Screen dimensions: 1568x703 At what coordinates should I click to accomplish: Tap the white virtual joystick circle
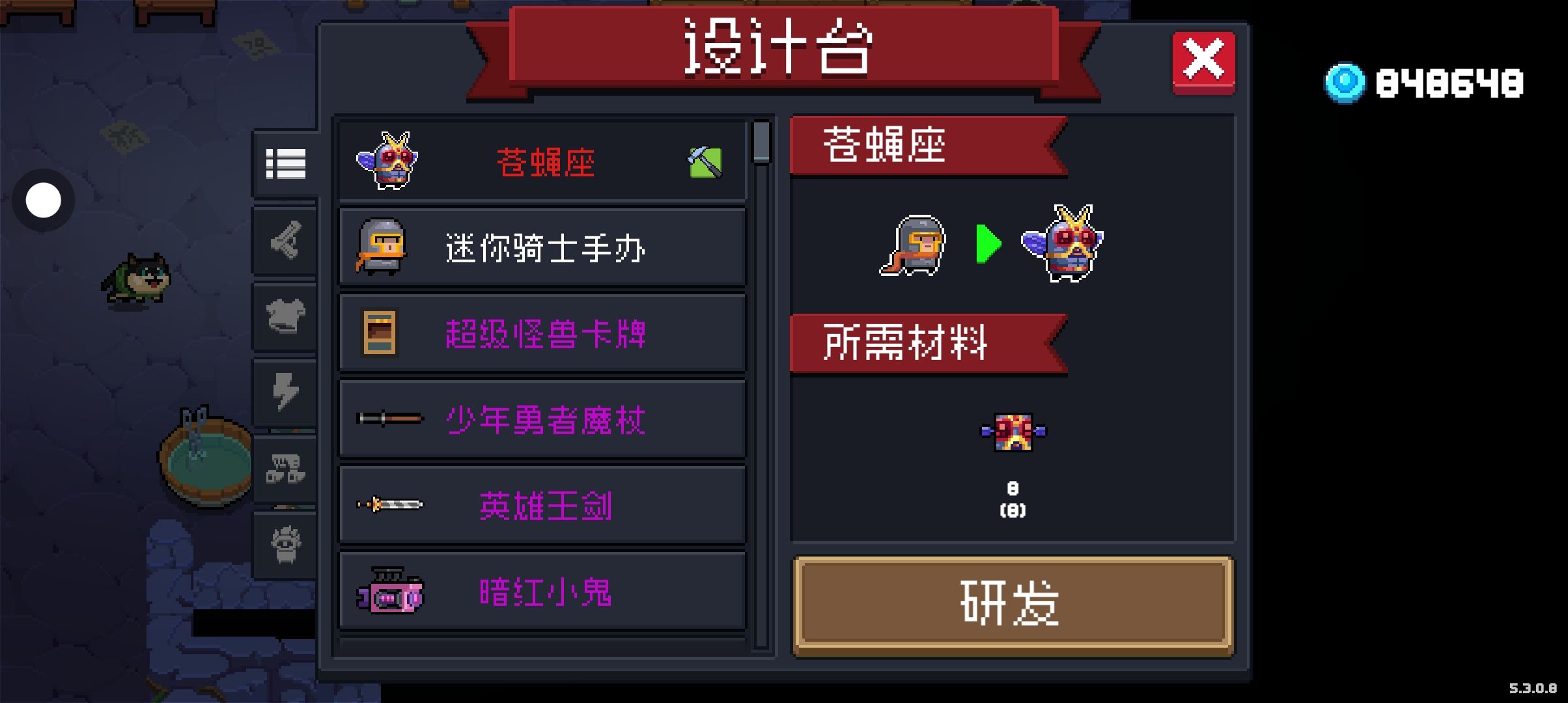click(x=44, y=200)
